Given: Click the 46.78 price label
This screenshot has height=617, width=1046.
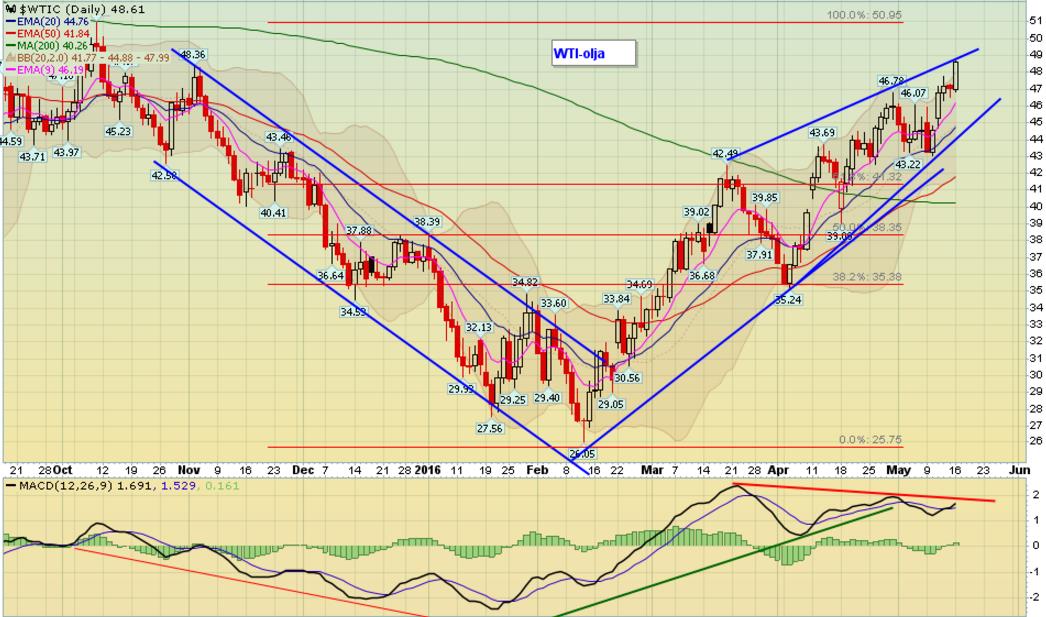Looking at the screenshot, I should (x=891, y=81).
